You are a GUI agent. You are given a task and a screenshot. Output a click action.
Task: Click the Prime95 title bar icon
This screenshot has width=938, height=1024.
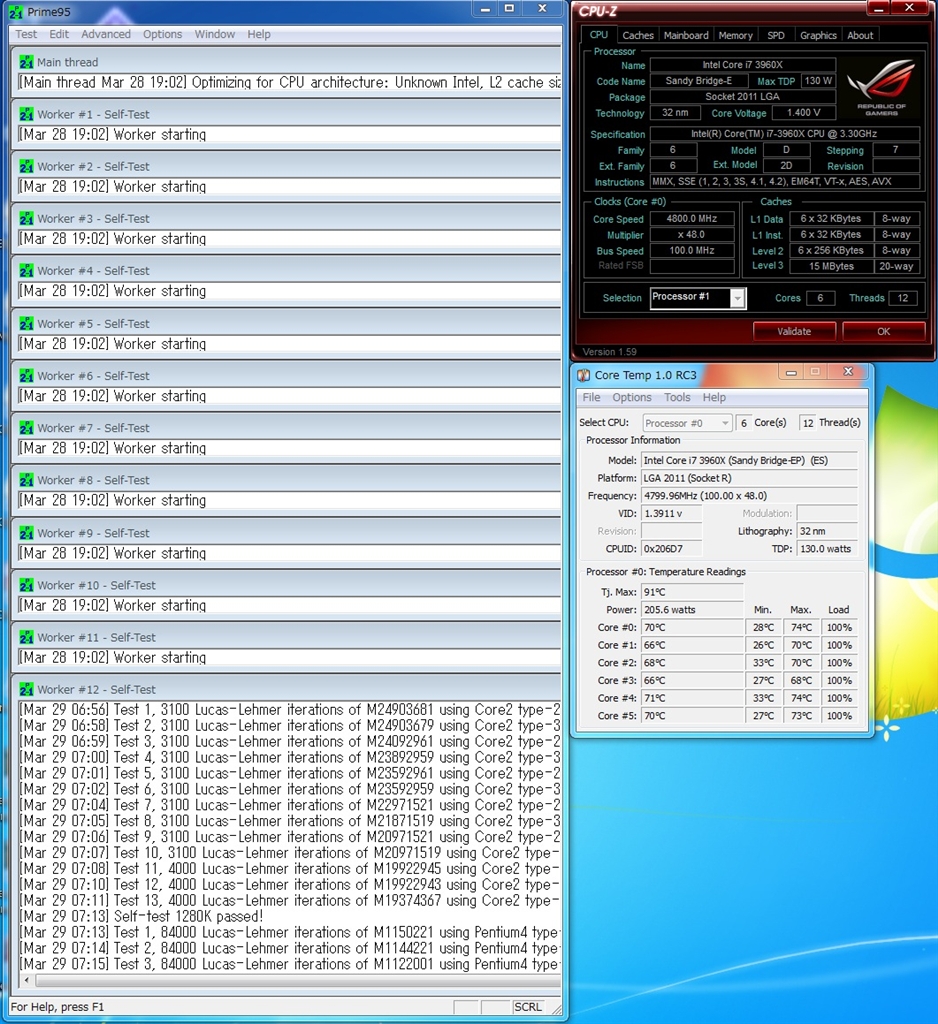(16, 10)
